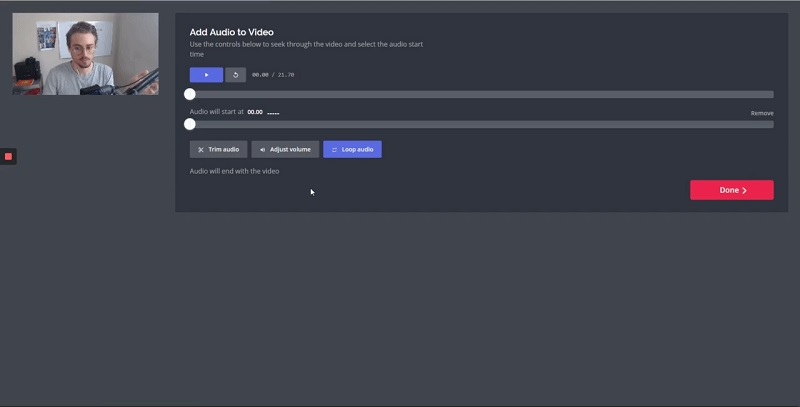
Task: Click the loop arrows icon
Action: (x=334, y=150)
